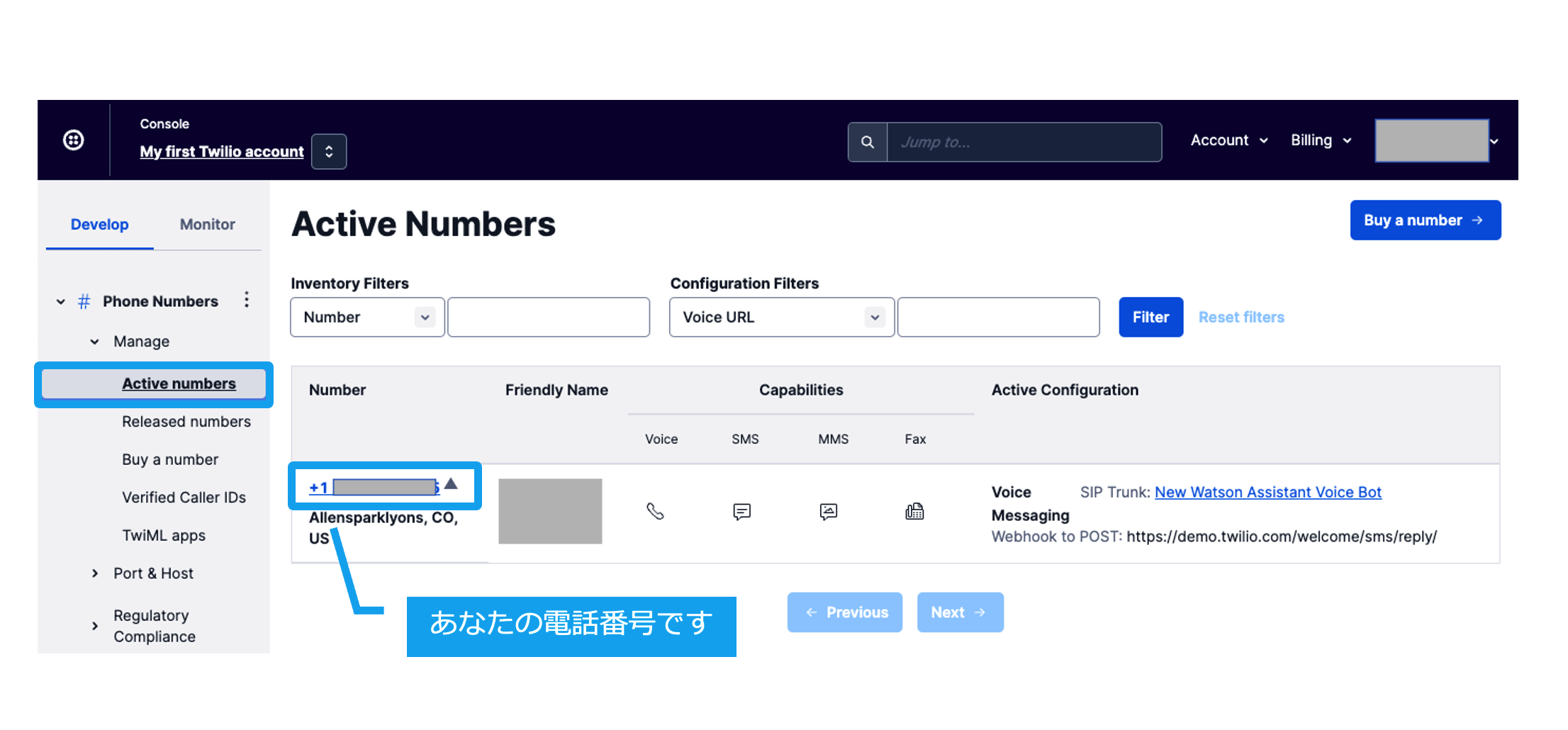The height and width of the screenshot is (730, 1568).
Task: Switch to the Monitor tab
Action: [207, 225]
